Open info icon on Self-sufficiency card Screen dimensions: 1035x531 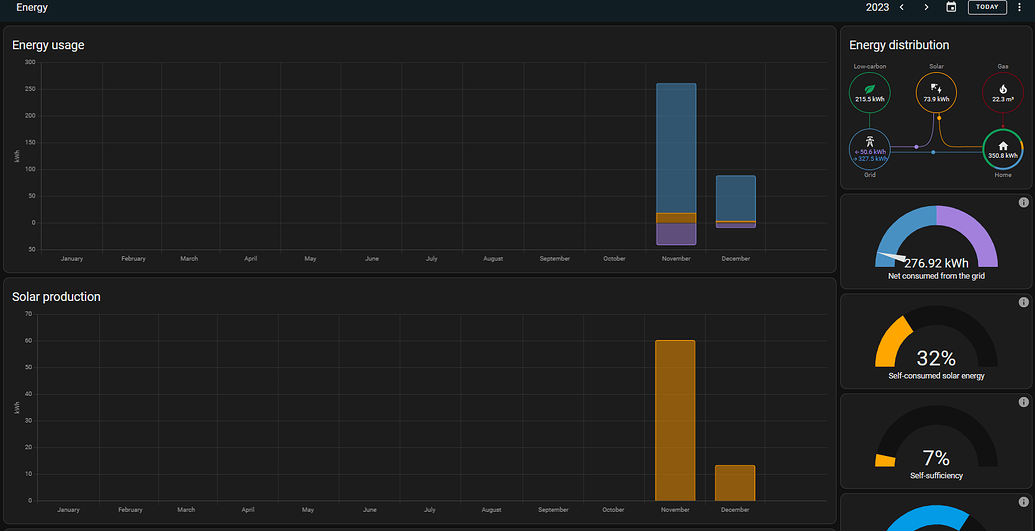1024,402
